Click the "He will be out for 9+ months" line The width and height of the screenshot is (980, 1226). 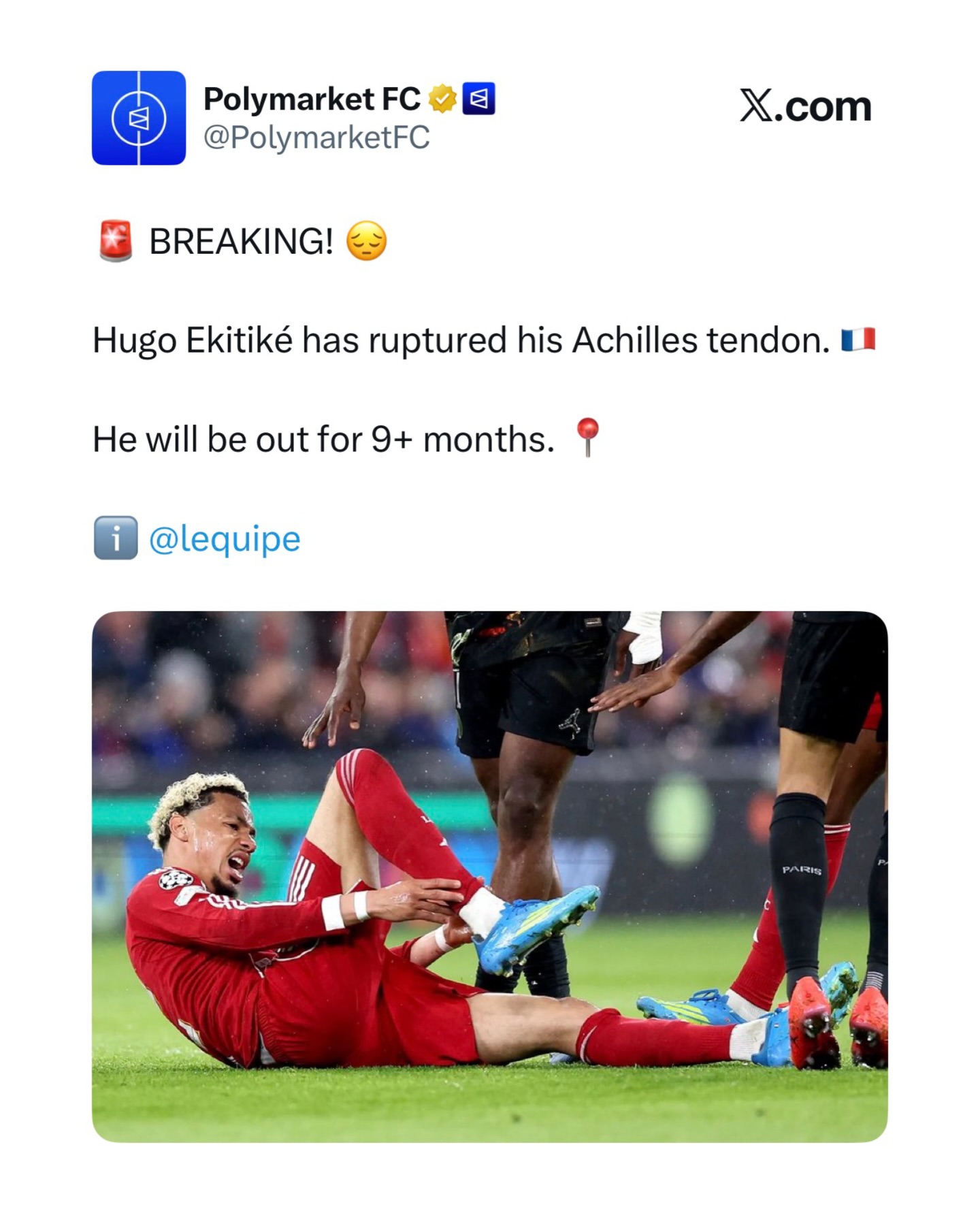pos(323,439)
